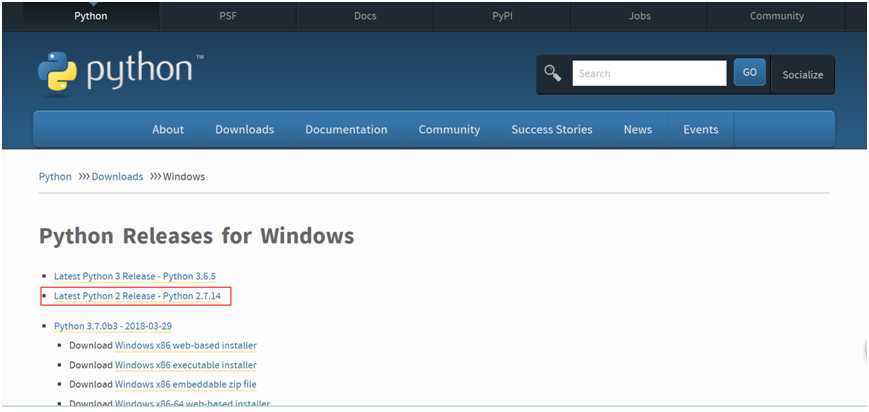Viewport: 869px width, 412px height.
Task: Select the Community tab in the top bar
Action: [776, 16]
